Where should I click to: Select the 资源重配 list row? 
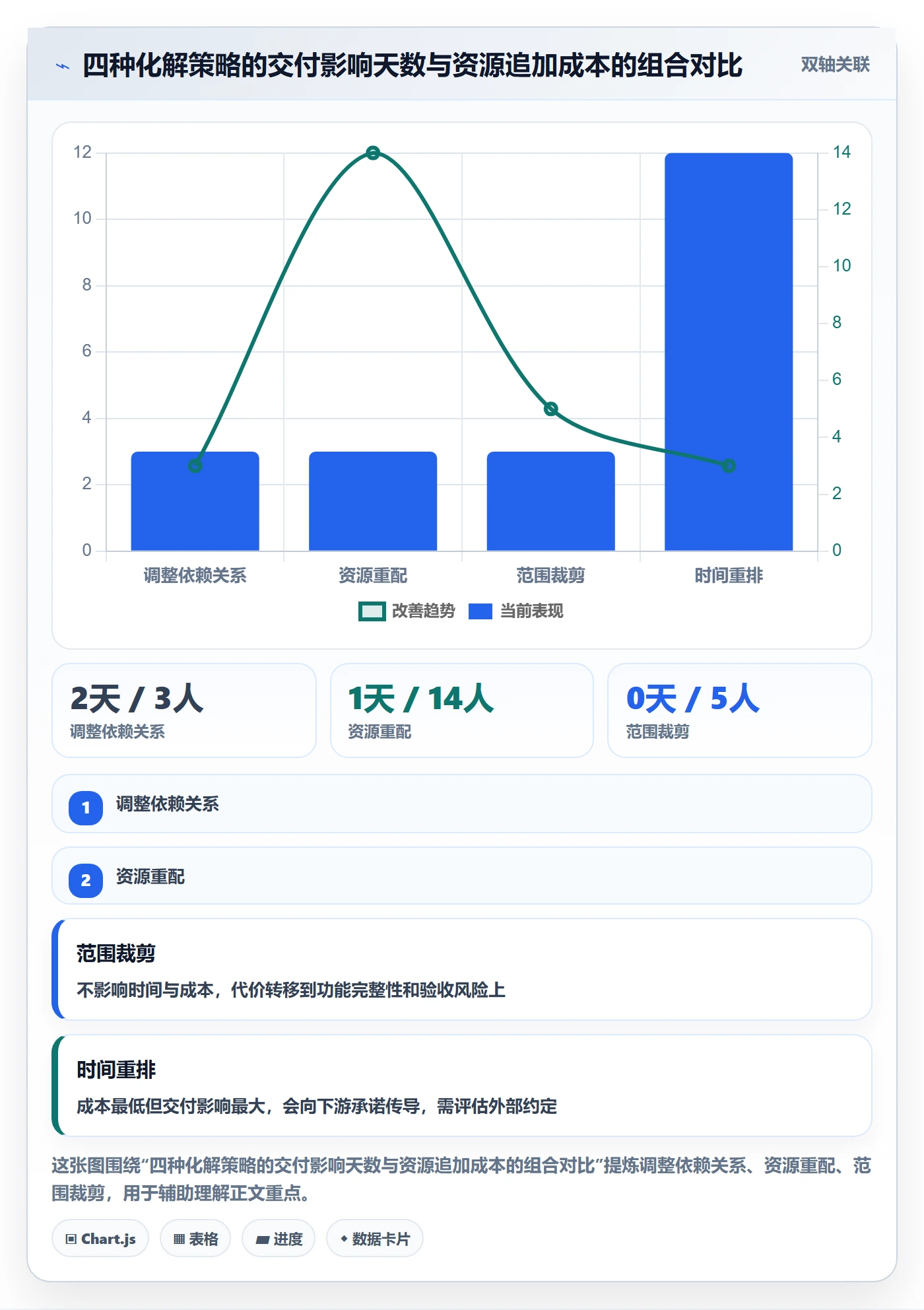coord(462,876)
